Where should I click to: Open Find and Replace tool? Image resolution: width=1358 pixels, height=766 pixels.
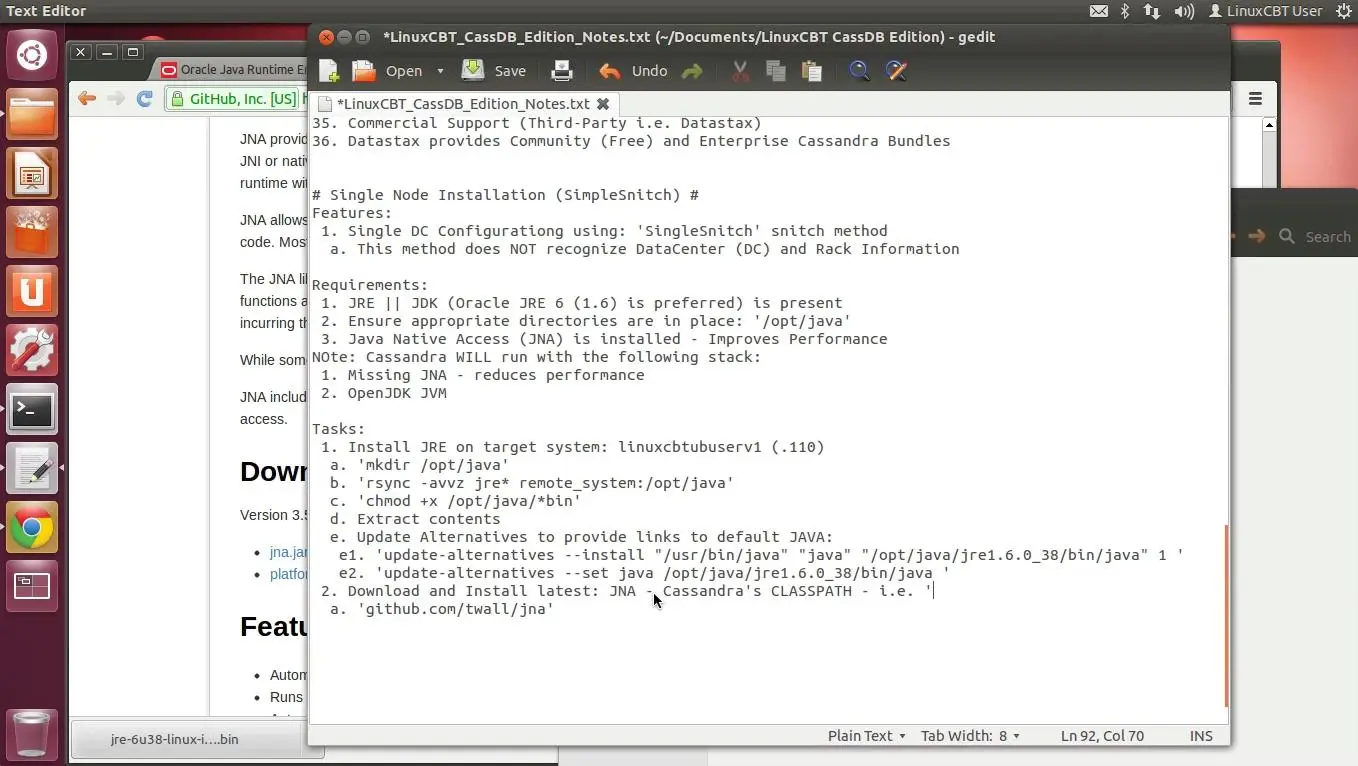point(896,71)
